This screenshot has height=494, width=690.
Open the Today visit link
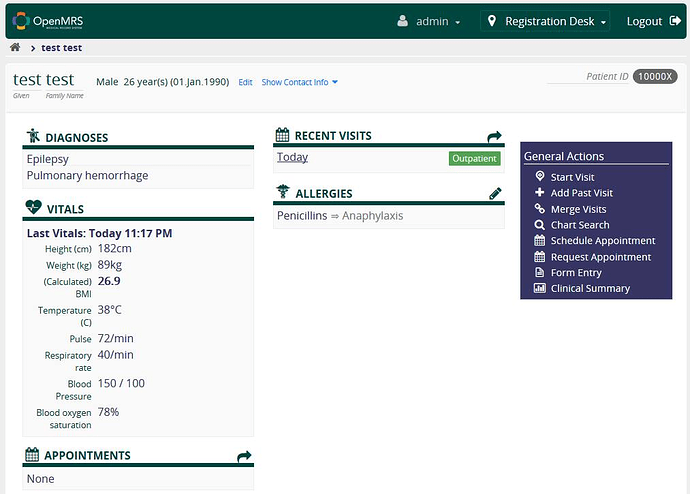tap(292, 157)
